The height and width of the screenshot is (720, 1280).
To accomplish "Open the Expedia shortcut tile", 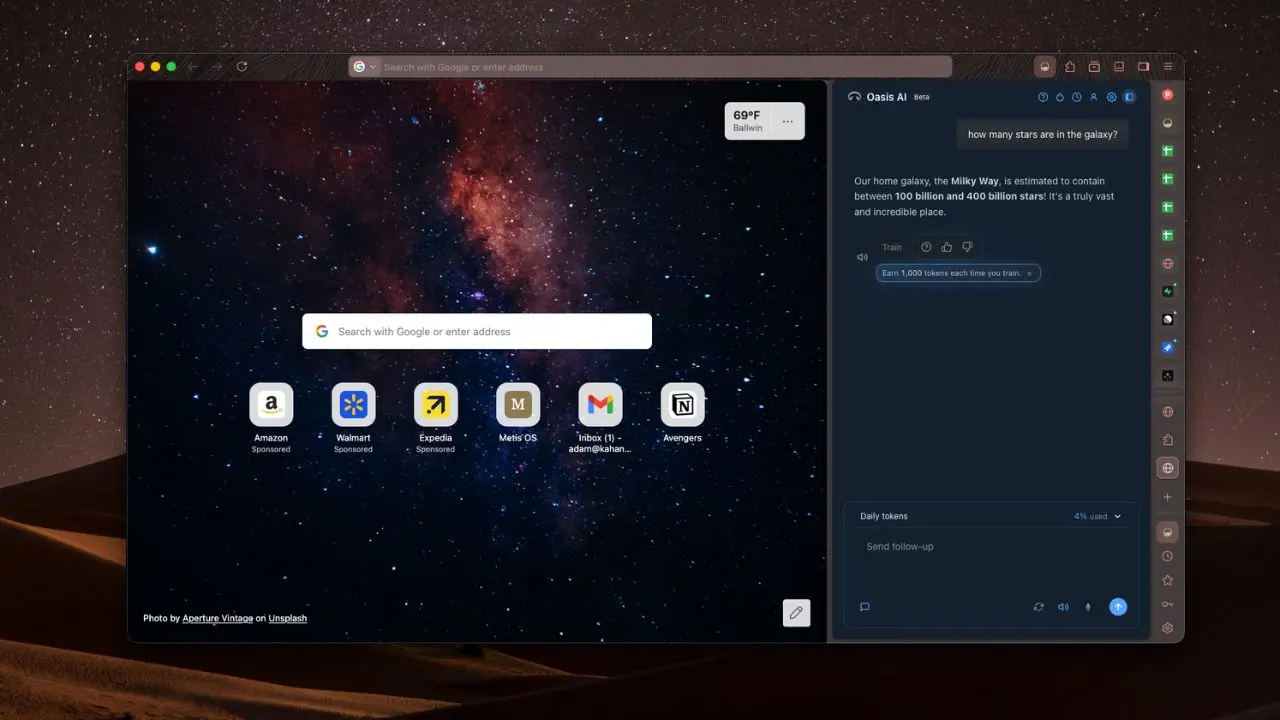I will pos(436,404).
